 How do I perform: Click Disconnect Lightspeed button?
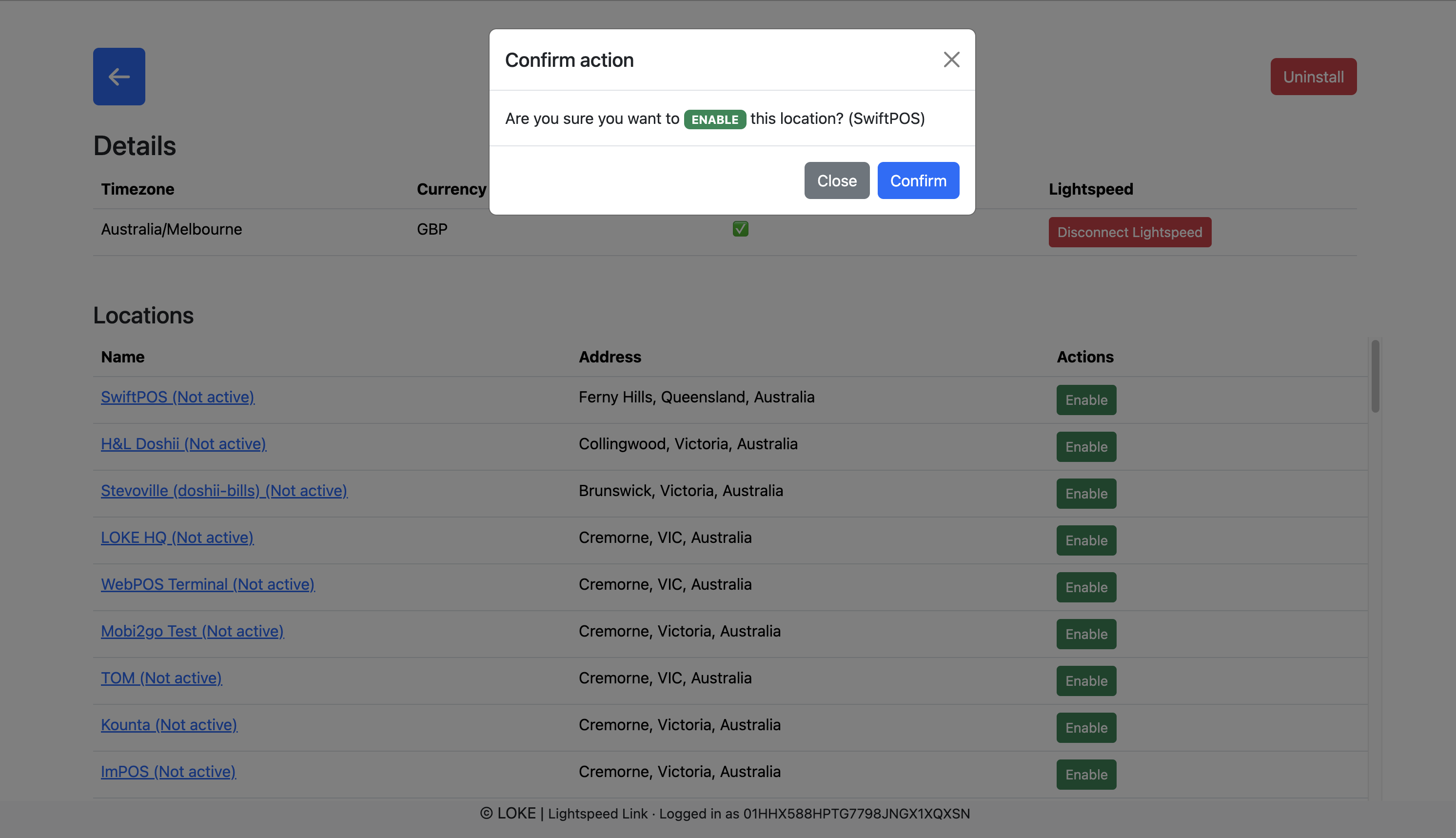(1129, 232)
